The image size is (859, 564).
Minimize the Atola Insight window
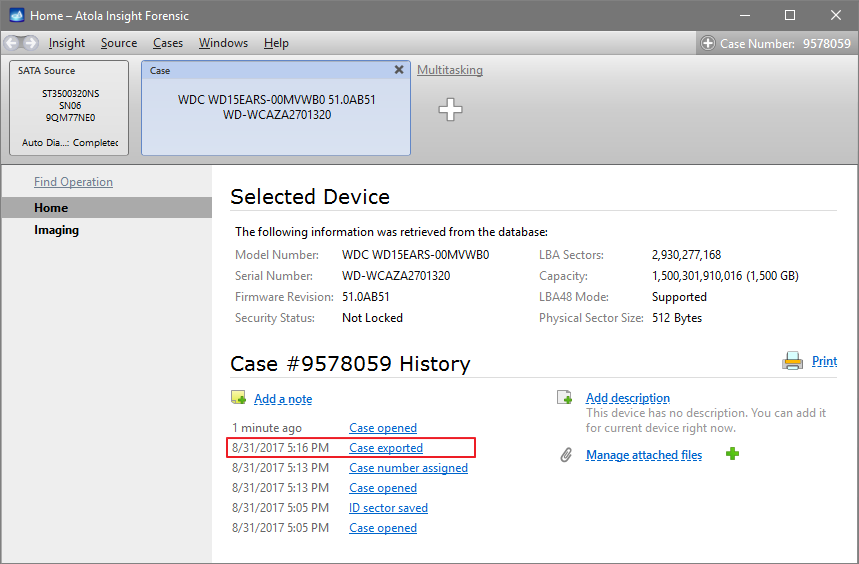tap(745, 15)
